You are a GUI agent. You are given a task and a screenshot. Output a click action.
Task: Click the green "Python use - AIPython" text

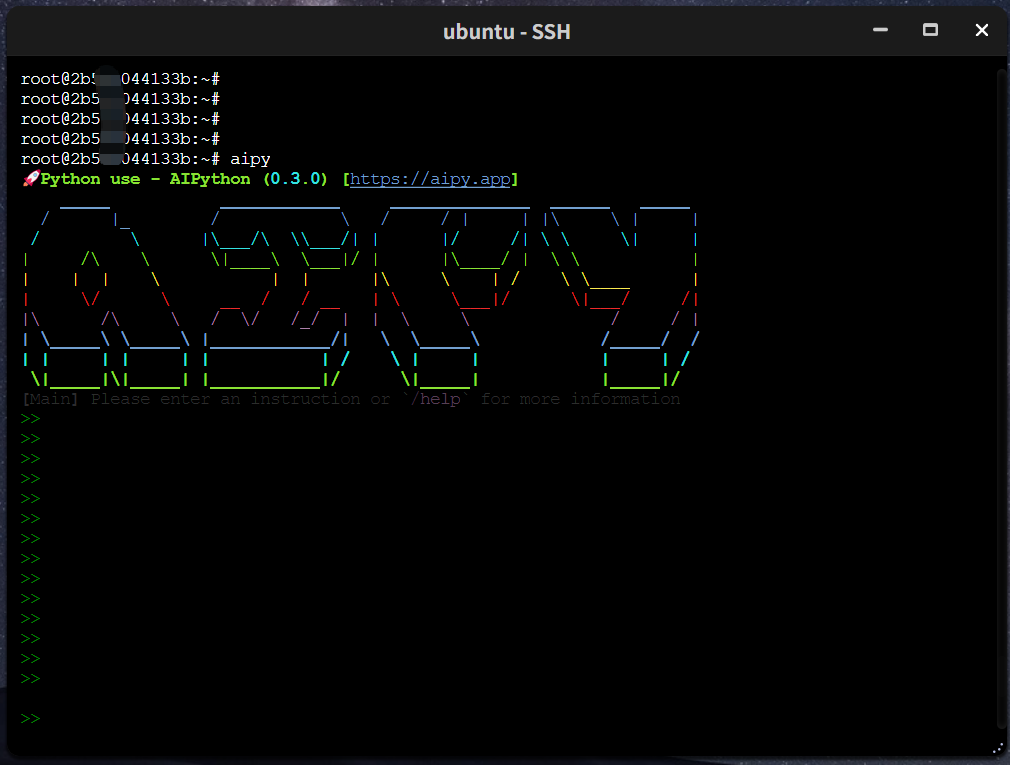click(145, 179)
